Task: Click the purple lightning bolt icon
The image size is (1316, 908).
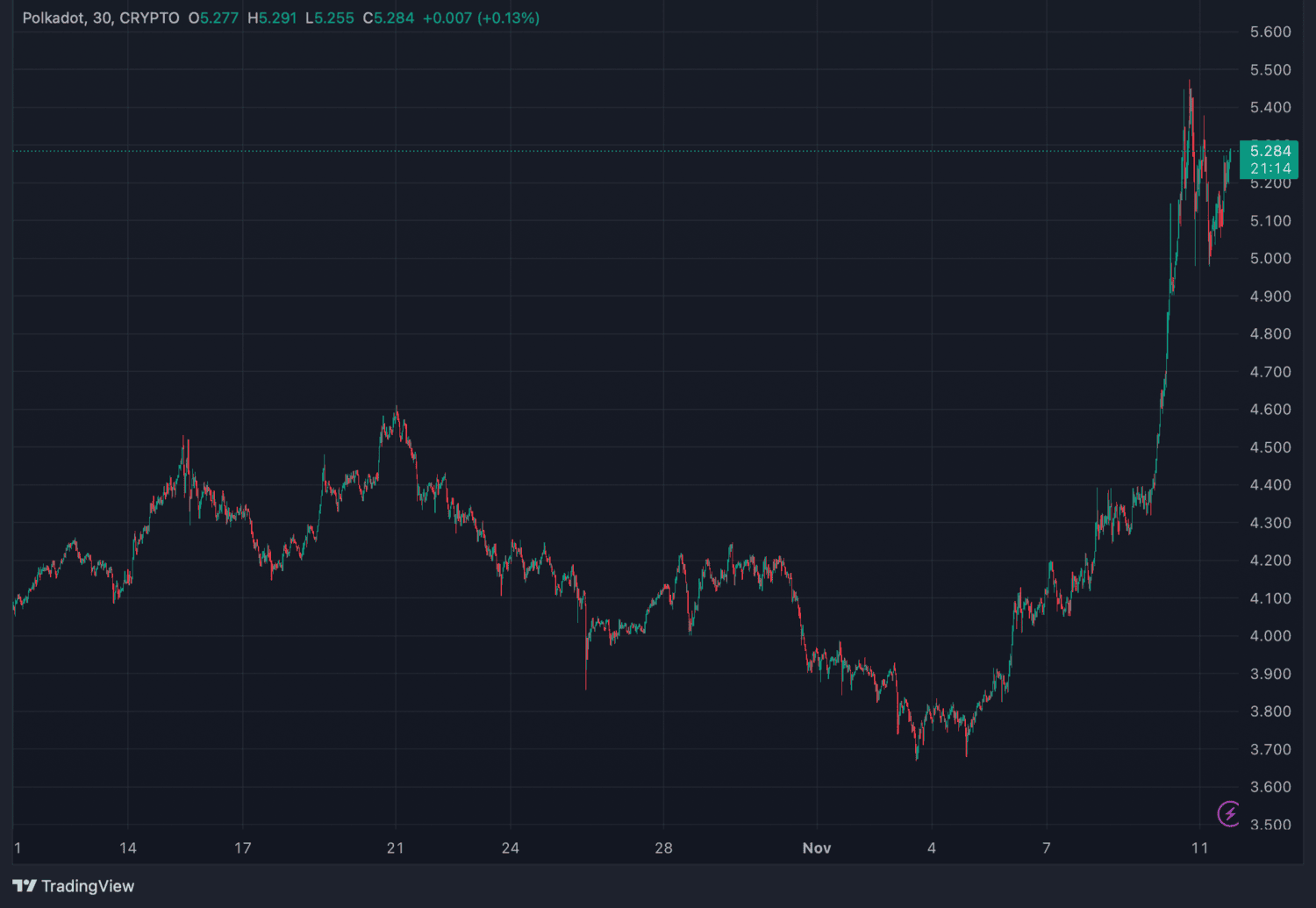Action: (1229, 813)
